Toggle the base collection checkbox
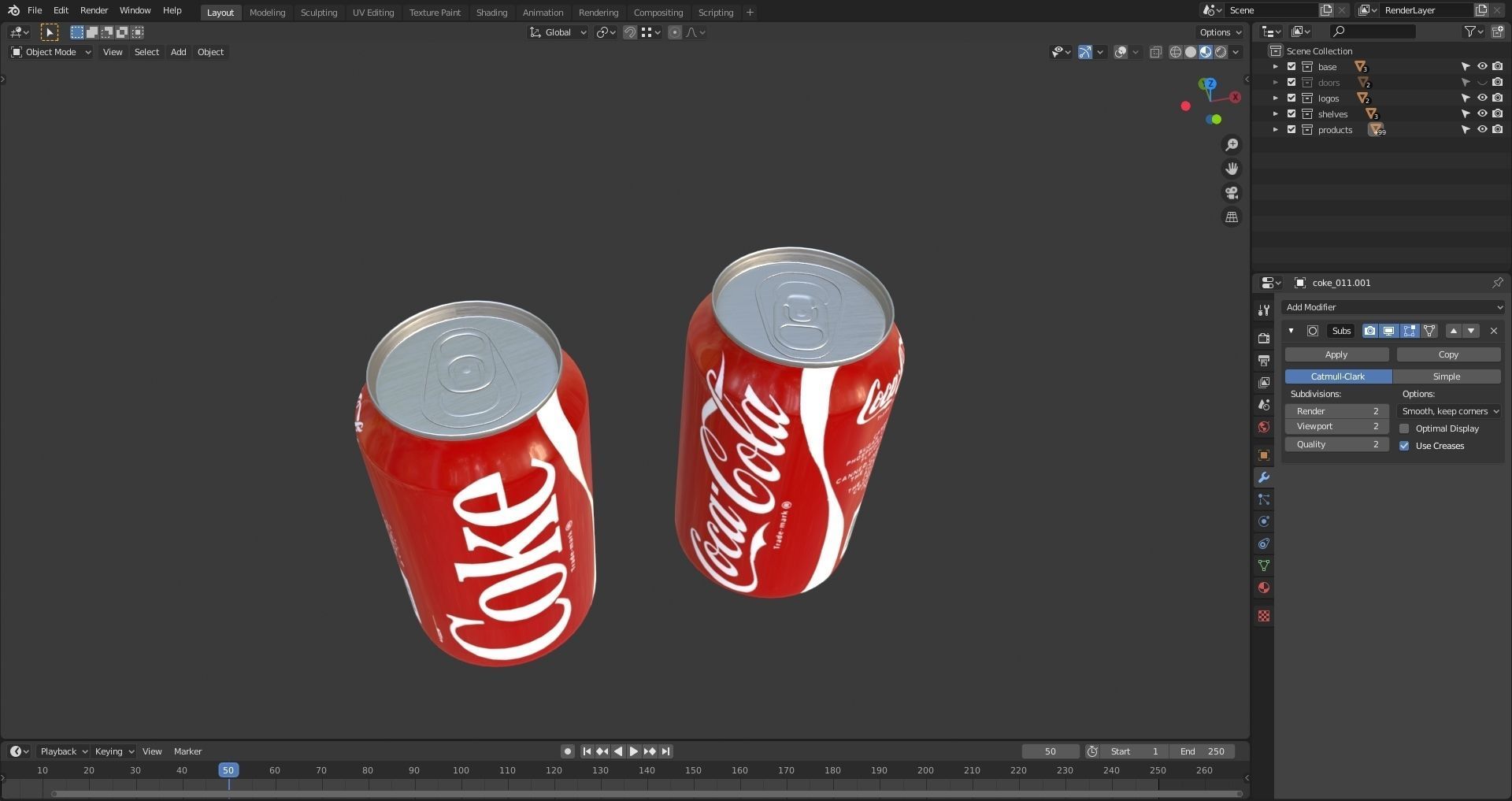1512x801 pixels. (x=1291, y=67)
